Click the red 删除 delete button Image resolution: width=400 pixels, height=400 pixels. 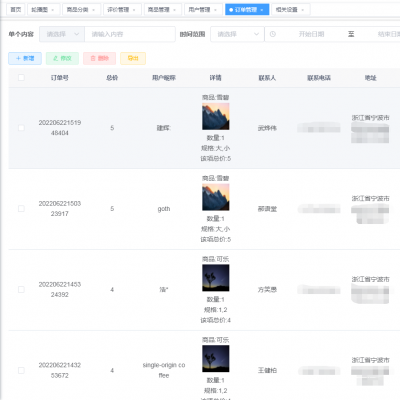(x=99, y=58)
